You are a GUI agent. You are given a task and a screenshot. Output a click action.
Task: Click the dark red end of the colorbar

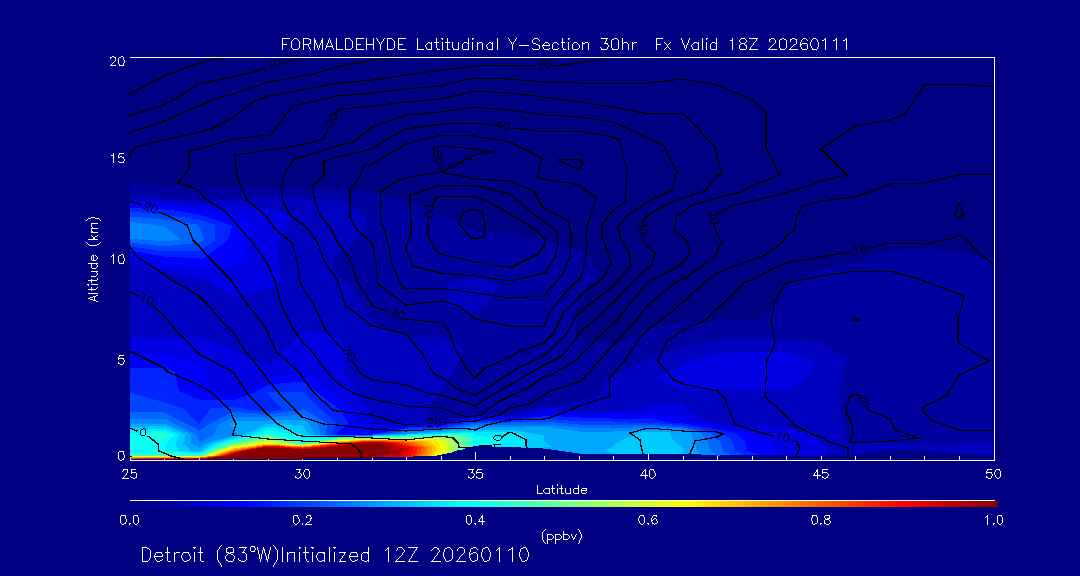[982, 504]
